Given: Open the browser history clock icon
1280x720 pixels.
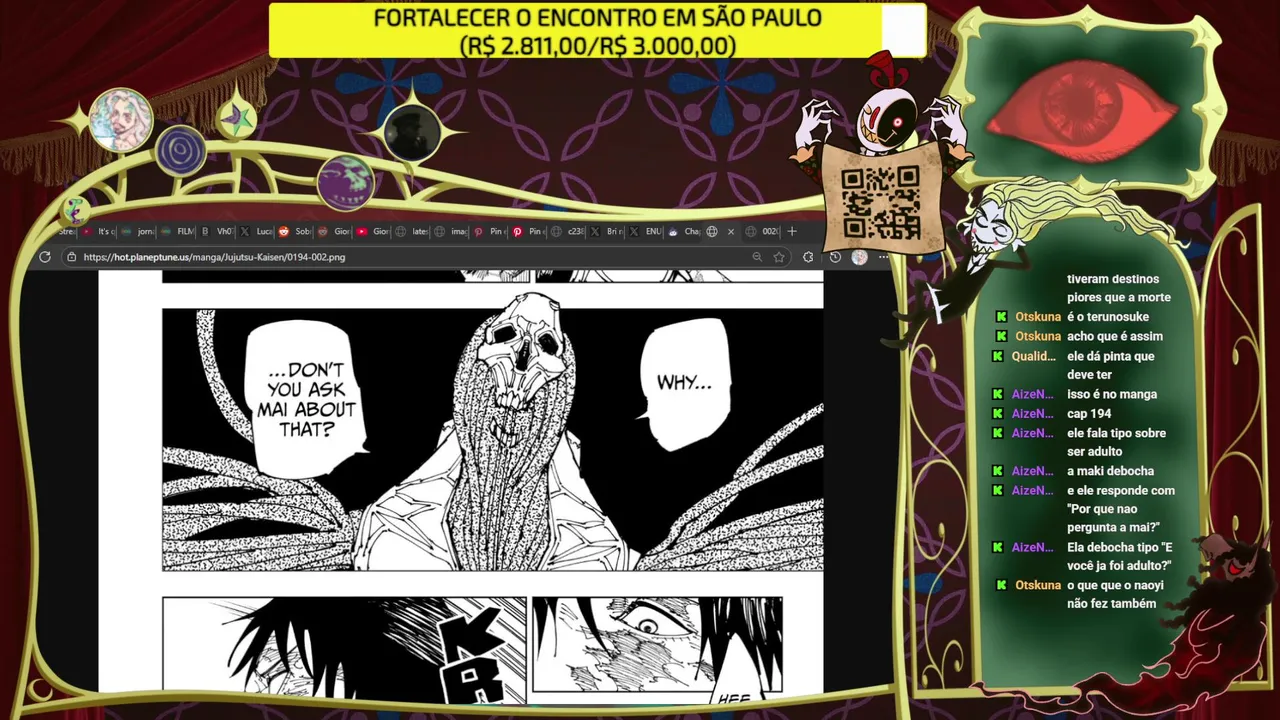Looking at the screenshot, I should (836, 257).
